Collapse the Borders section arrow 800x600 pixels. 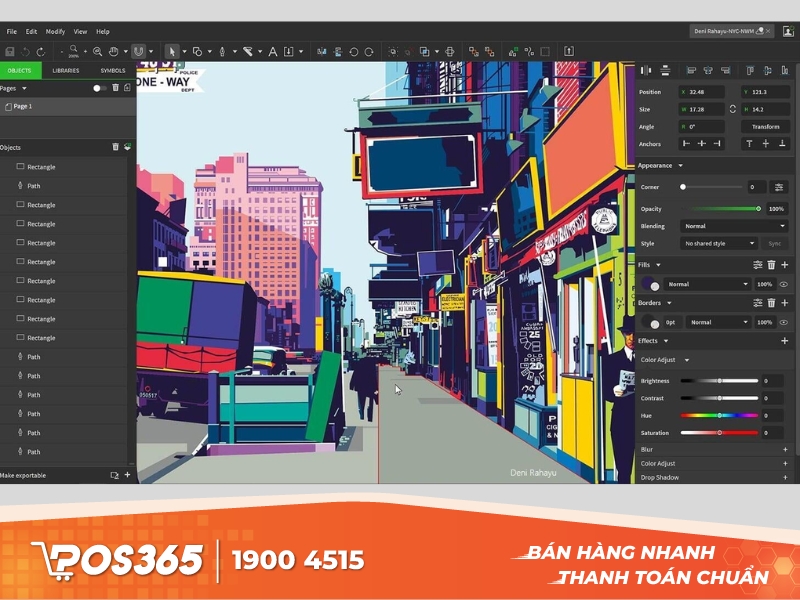point(669,303)
